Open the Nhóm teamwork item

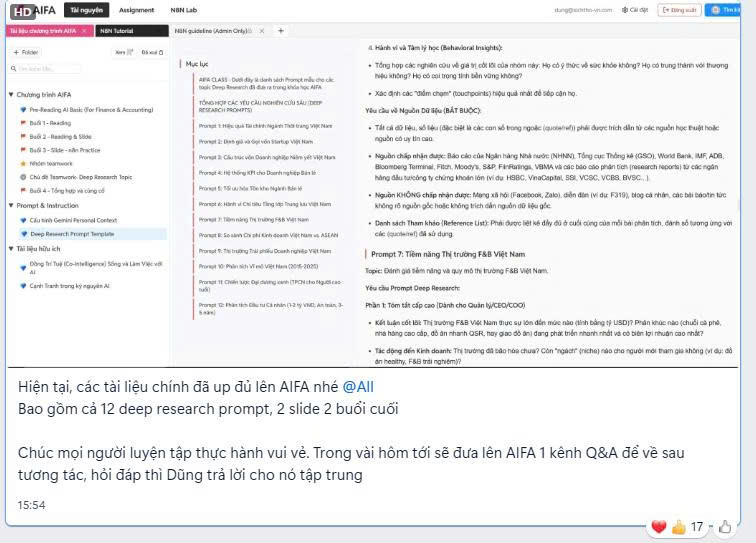click(x=51, y=164)
